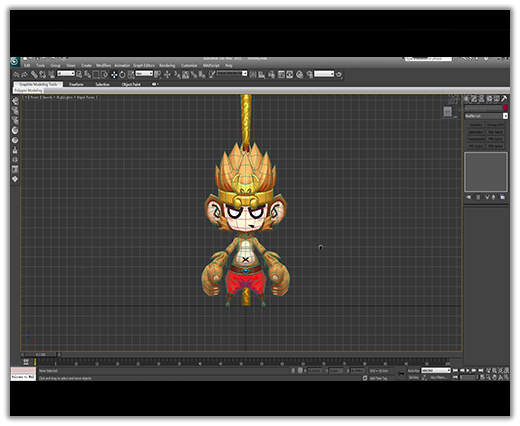The width and height of the screenshot is (520, 426).
Task: Click the Align tool icon
Action: [x=262, y=75]
